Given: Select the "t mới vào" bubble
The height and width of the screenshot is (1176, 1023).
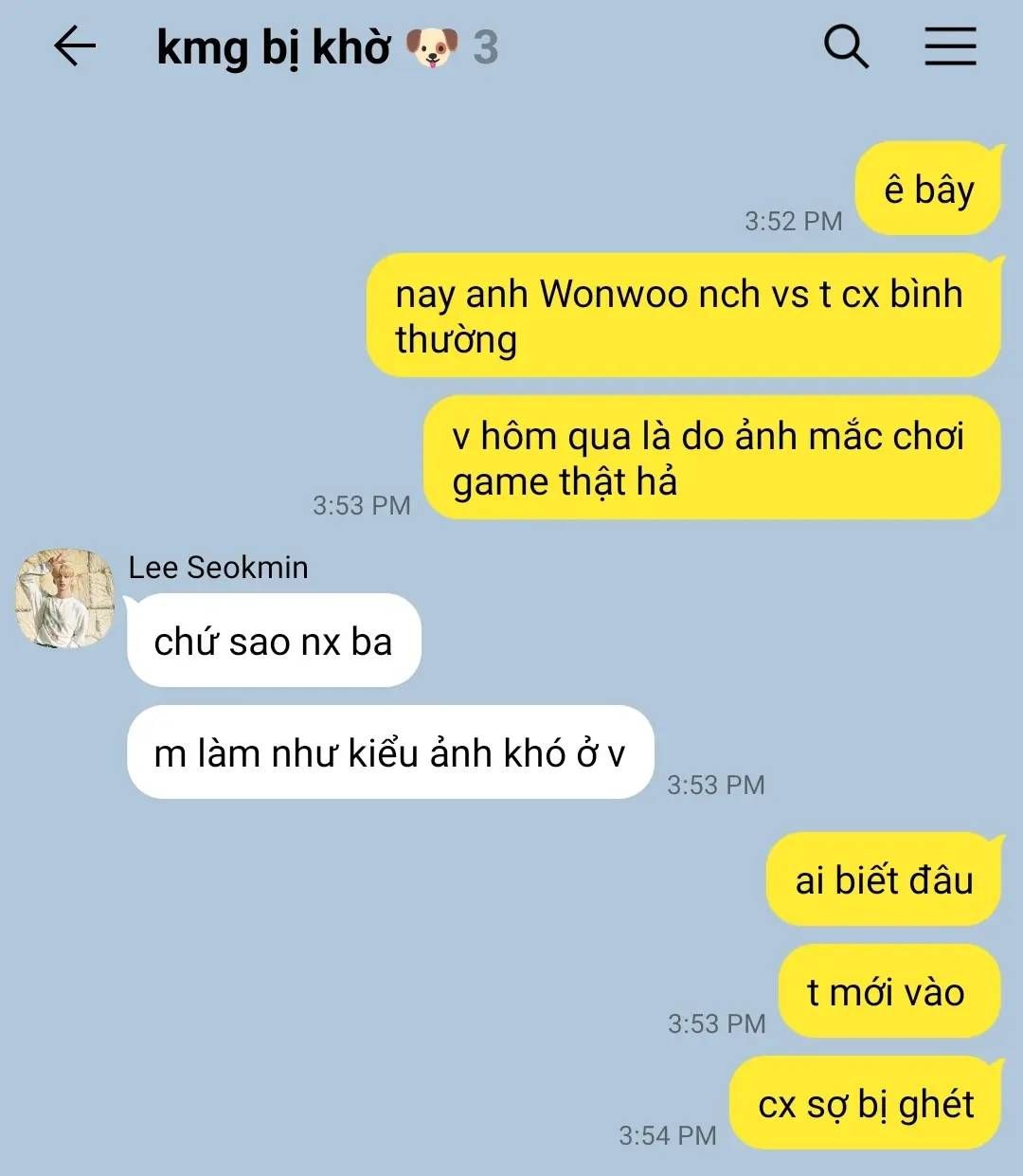Looking at the screenshot, I should point(889,991).
